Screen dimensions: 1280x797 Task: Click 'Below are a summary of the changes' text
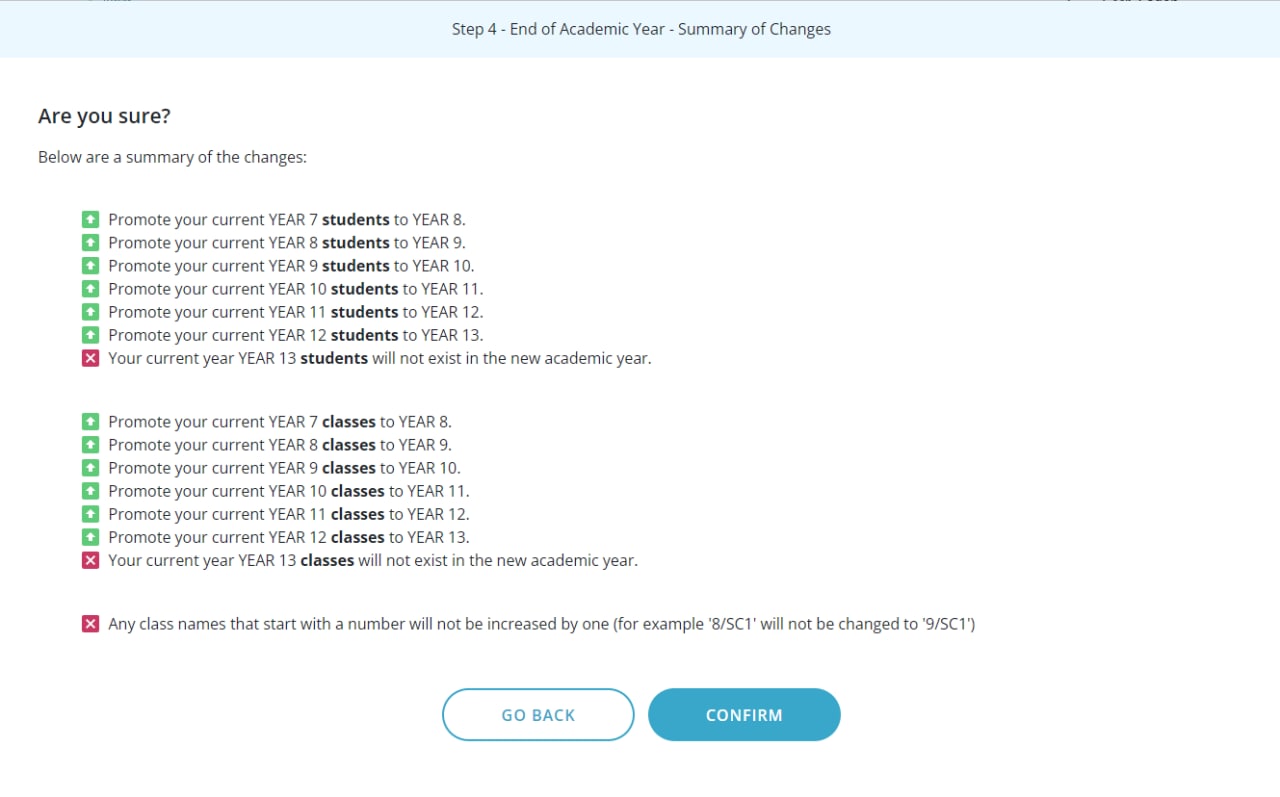[172, 157]
